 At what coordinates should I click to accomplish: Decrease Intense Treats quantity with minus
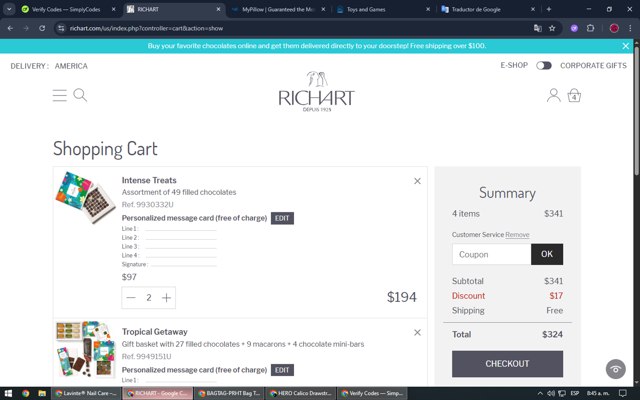pos(131,298)
